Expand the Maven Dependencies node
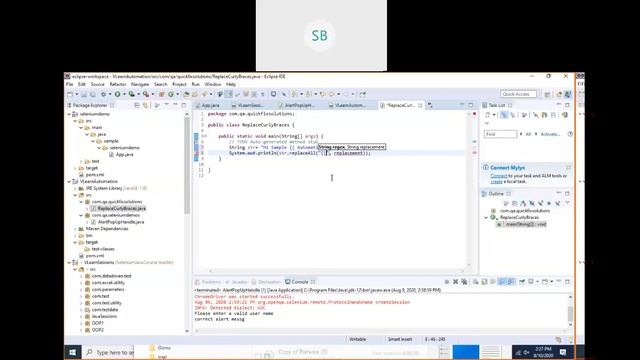Viewport: 640px width, 360px height. pyautogui.click(x=75, y=229)
